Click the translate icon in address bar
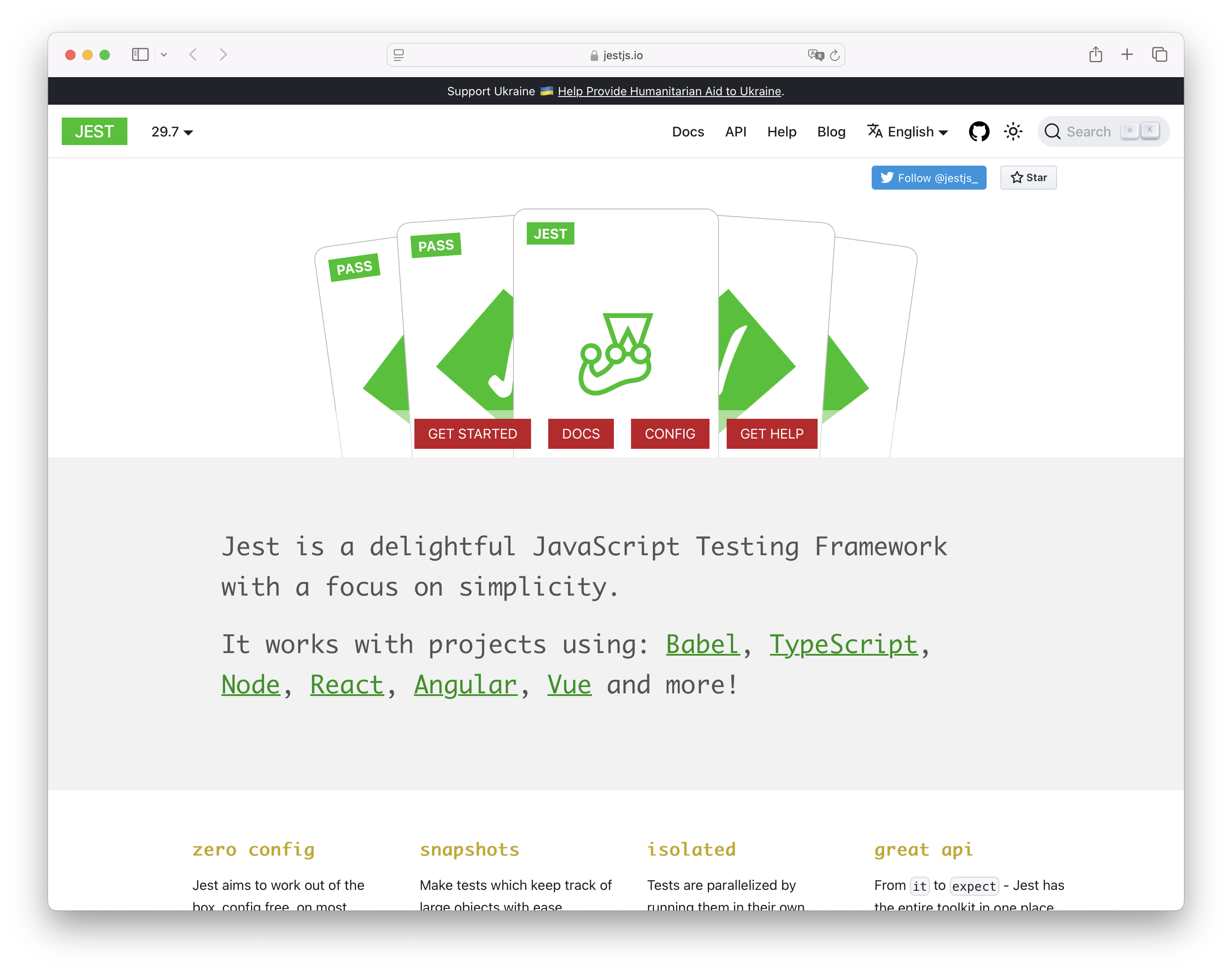Image resolution: width=1232 pixels, height=974 pixels. point(816,55)
